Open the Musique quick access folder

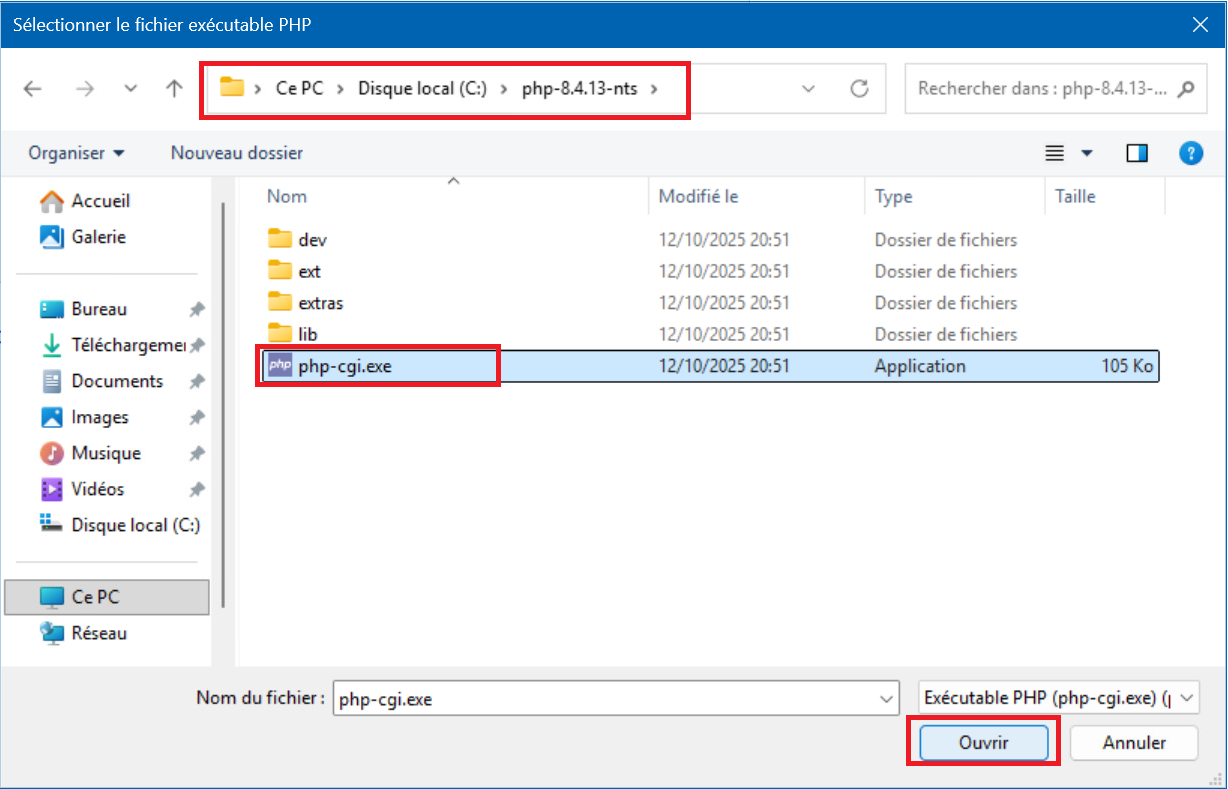click(x=106, y=453)
